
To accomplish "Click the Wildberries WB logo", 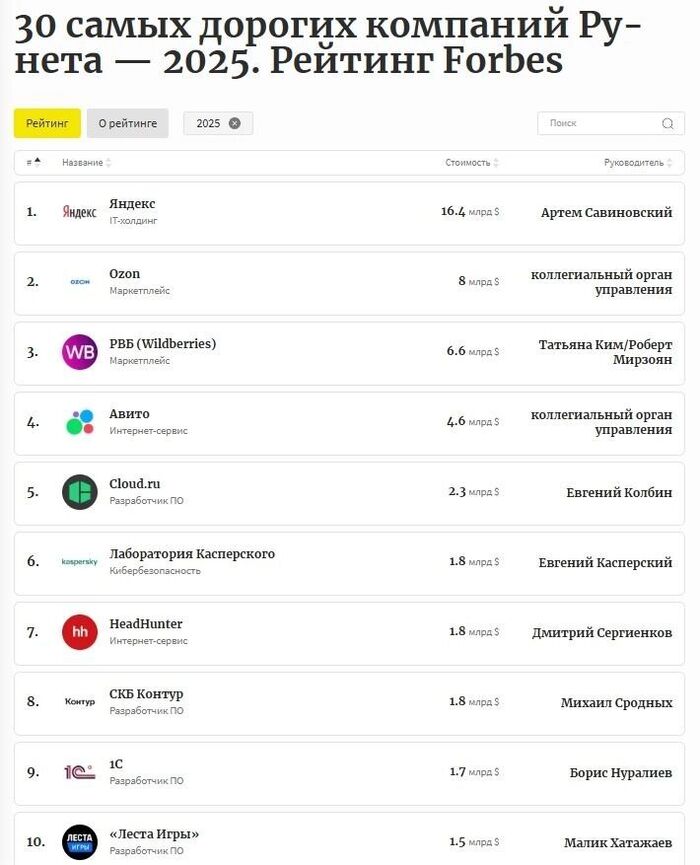I will click(80, 352).
